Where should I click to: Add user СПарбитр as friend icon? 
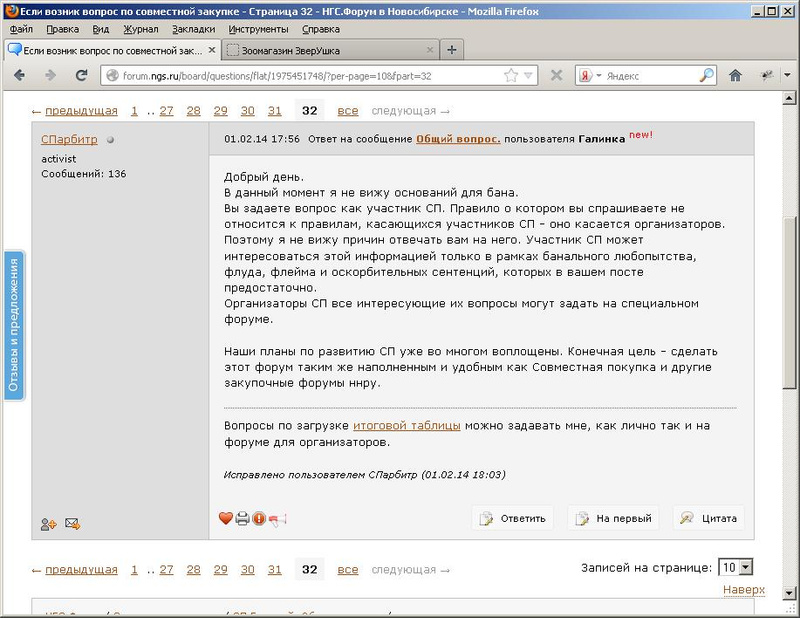tap(48, 523)
